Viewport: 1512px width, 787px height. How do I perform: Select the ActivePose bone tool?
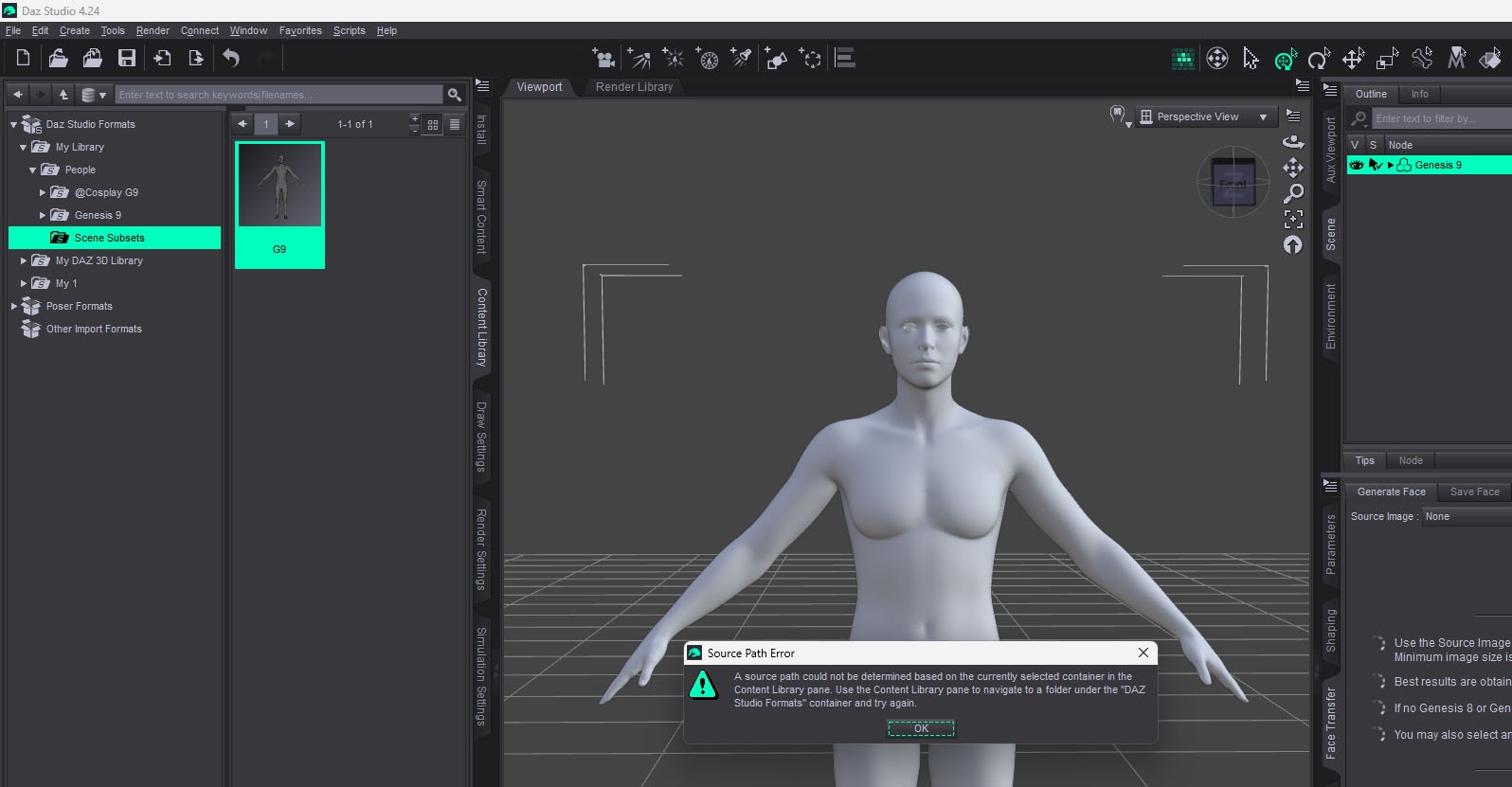tap(1421, 59)
